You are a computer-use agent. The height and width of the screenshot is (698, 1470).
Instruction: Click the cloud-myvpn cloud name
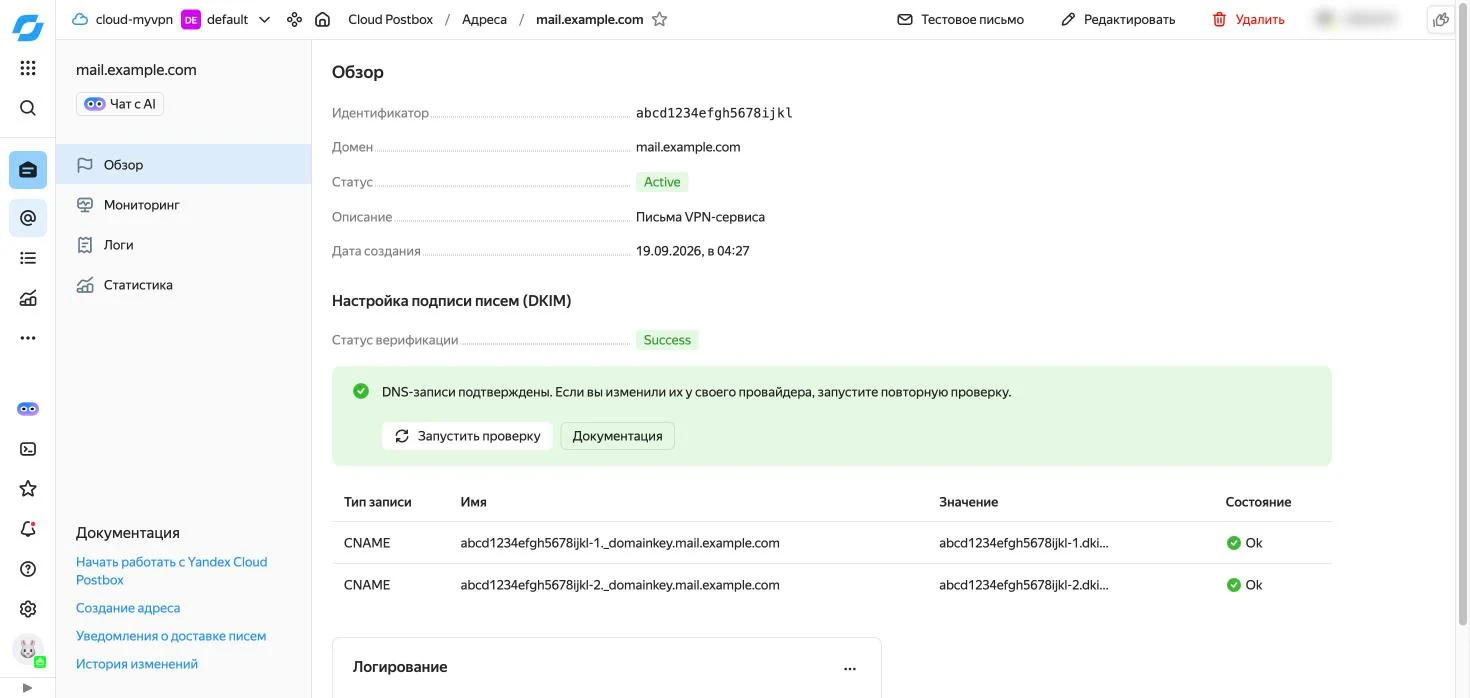tap(134, 19)
